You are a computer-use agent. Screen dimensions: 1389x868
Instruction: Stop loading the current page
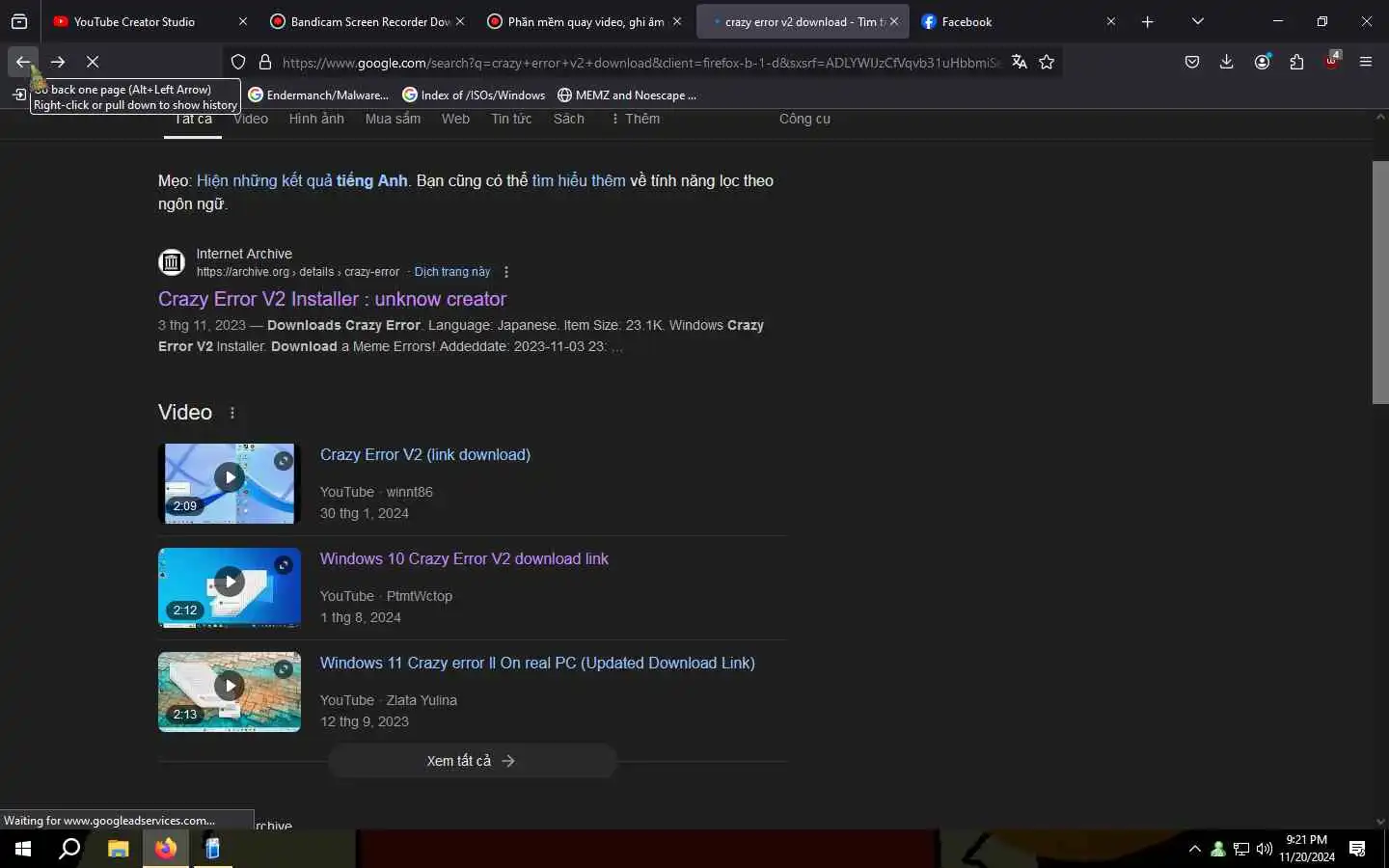point(93,62)
